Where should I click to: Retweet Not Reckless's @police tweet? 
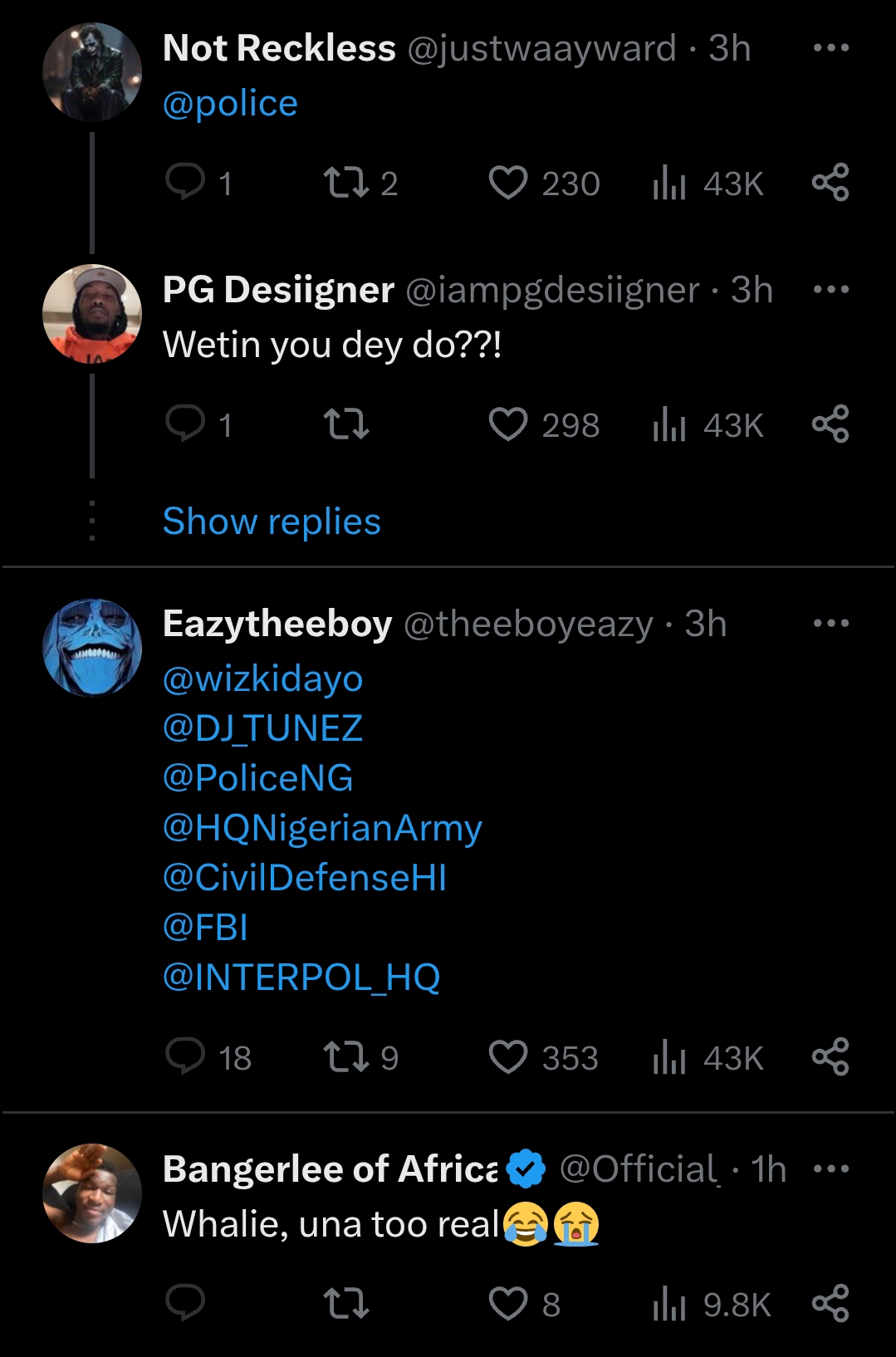click(345, 183)
